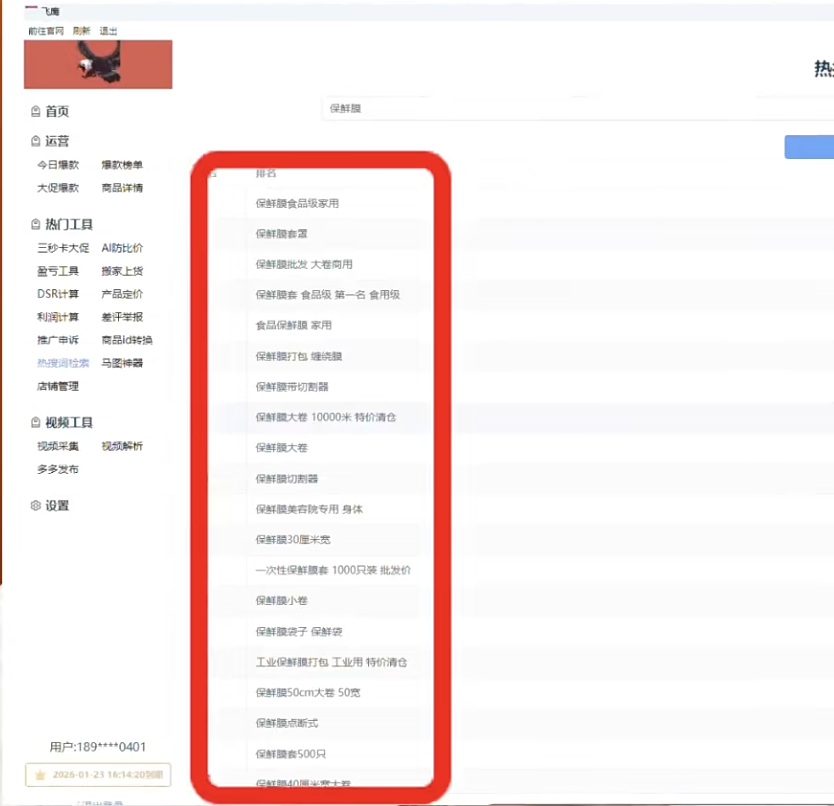
Task: Open the 马图神器 tool
Action: pyautogui.click(x=122, y=363)
